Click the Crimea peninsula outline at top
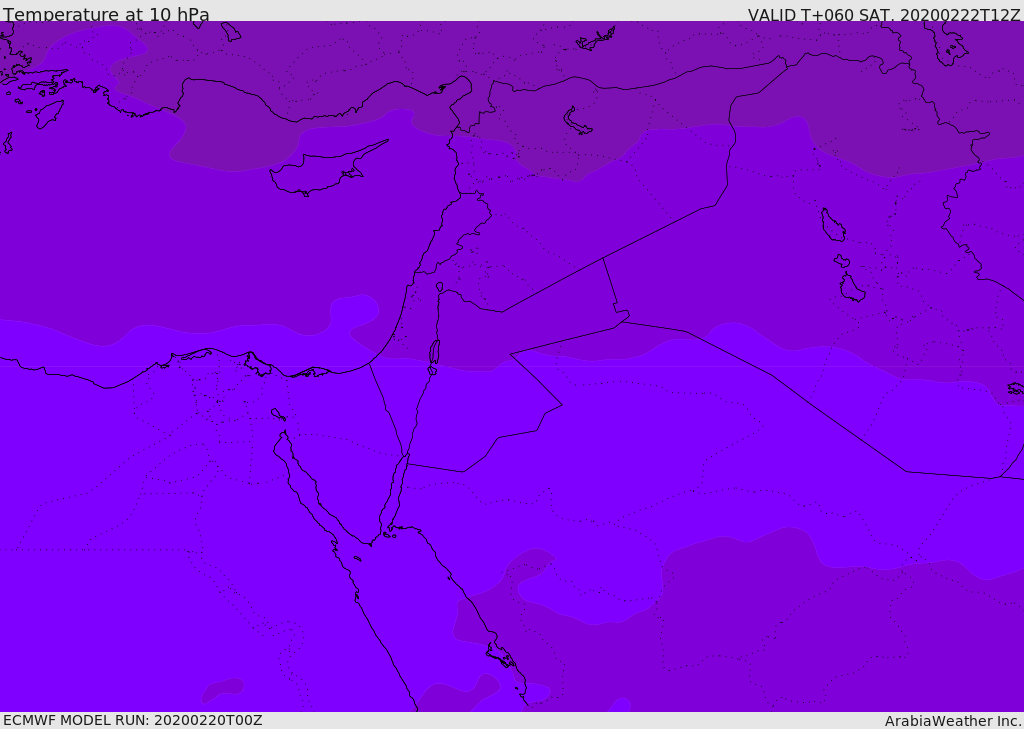The height and width of the screenshot is (729, 1024). tap(596, 39)
